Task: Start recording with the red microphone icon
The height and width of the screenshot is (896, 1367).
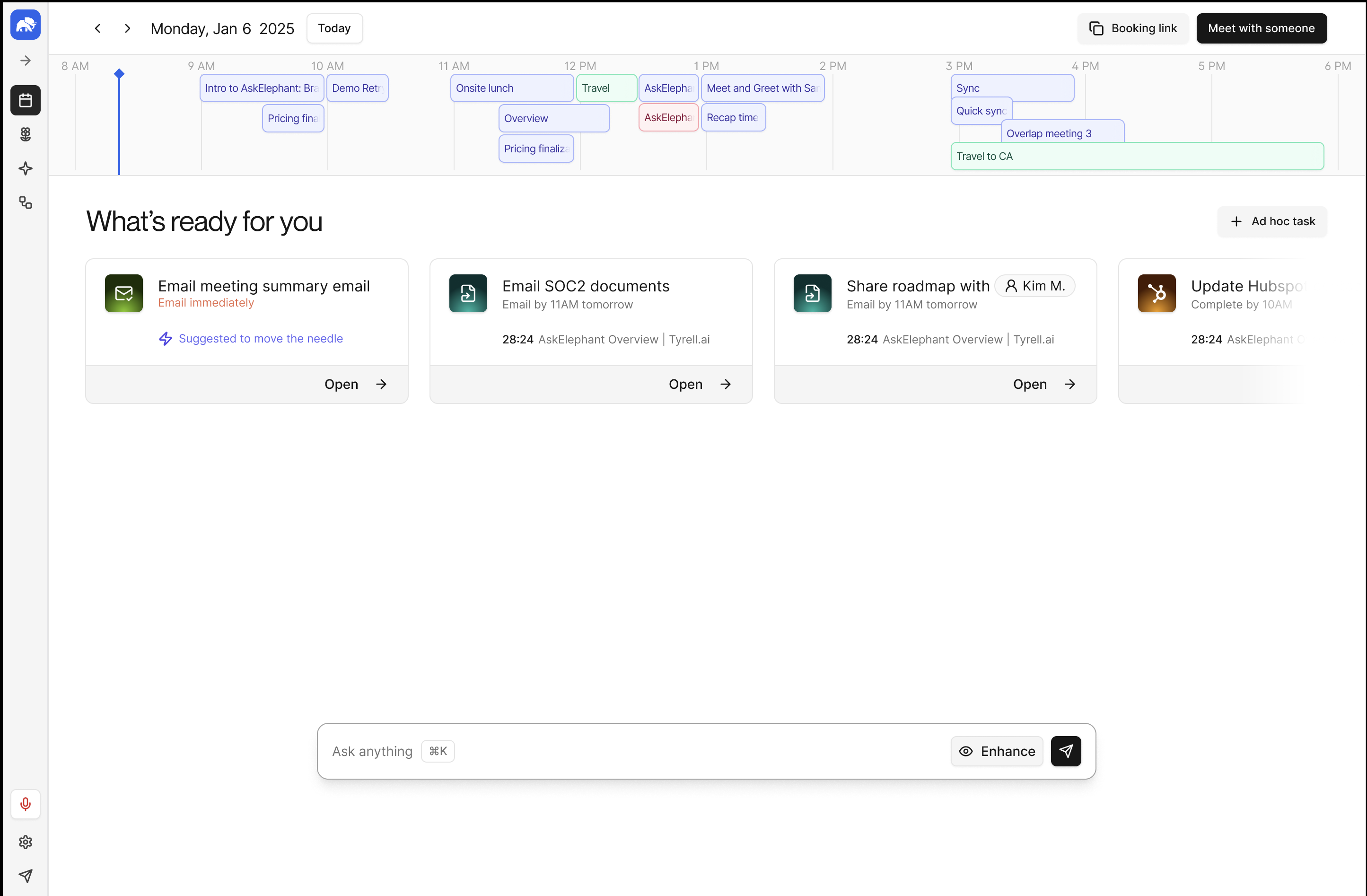Action: tap(25, 804)
